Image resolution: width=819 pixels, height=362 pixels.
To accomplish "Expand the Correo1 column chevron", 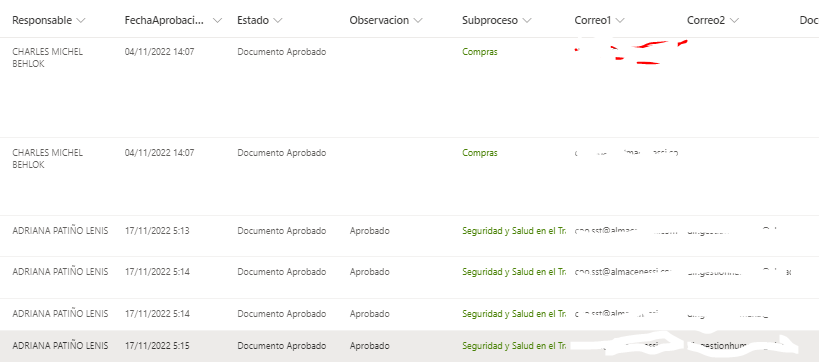I will (620, 20).
